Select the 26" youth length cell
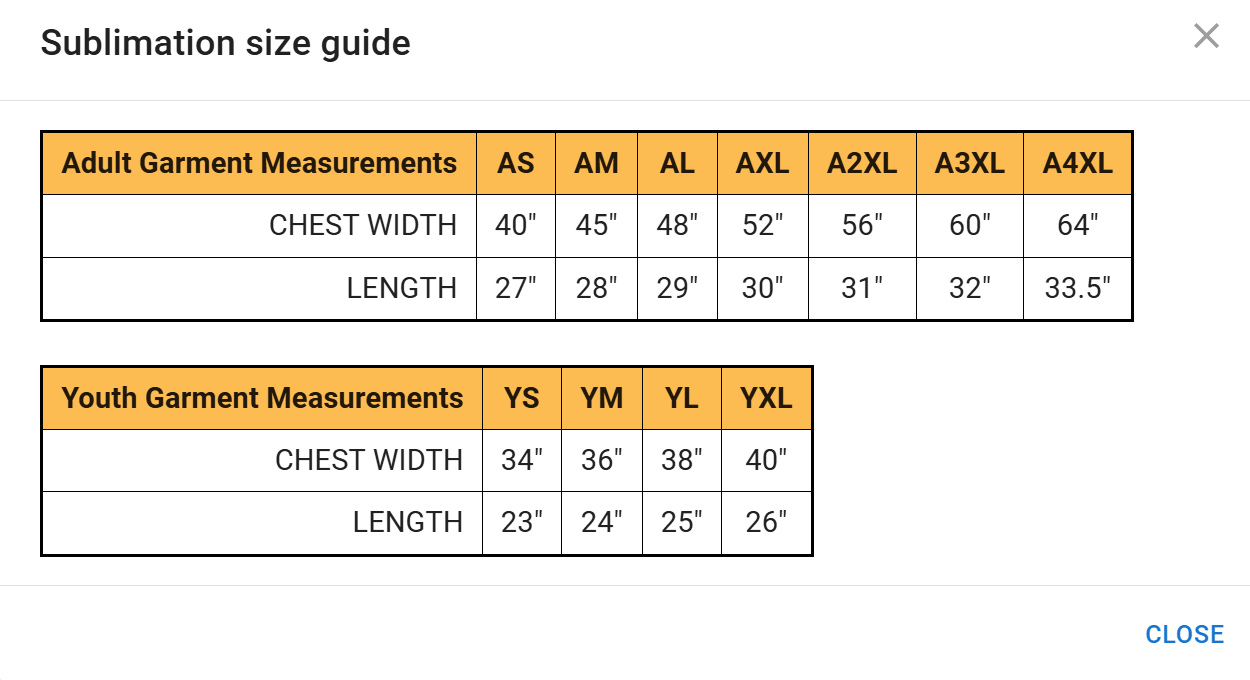The image size is (1250, 680). click(x=766, y=522)
